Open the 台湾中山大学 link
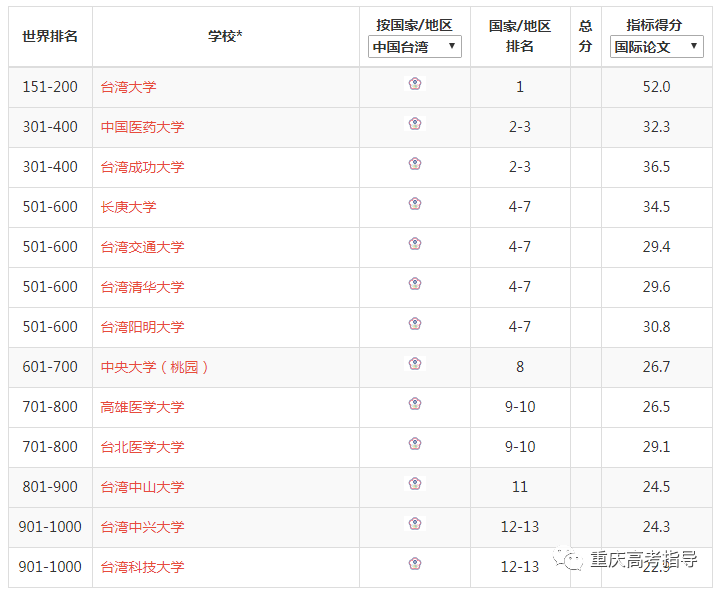Image resolution: width=721 pixels, height=592 pixels. point(142,488)
